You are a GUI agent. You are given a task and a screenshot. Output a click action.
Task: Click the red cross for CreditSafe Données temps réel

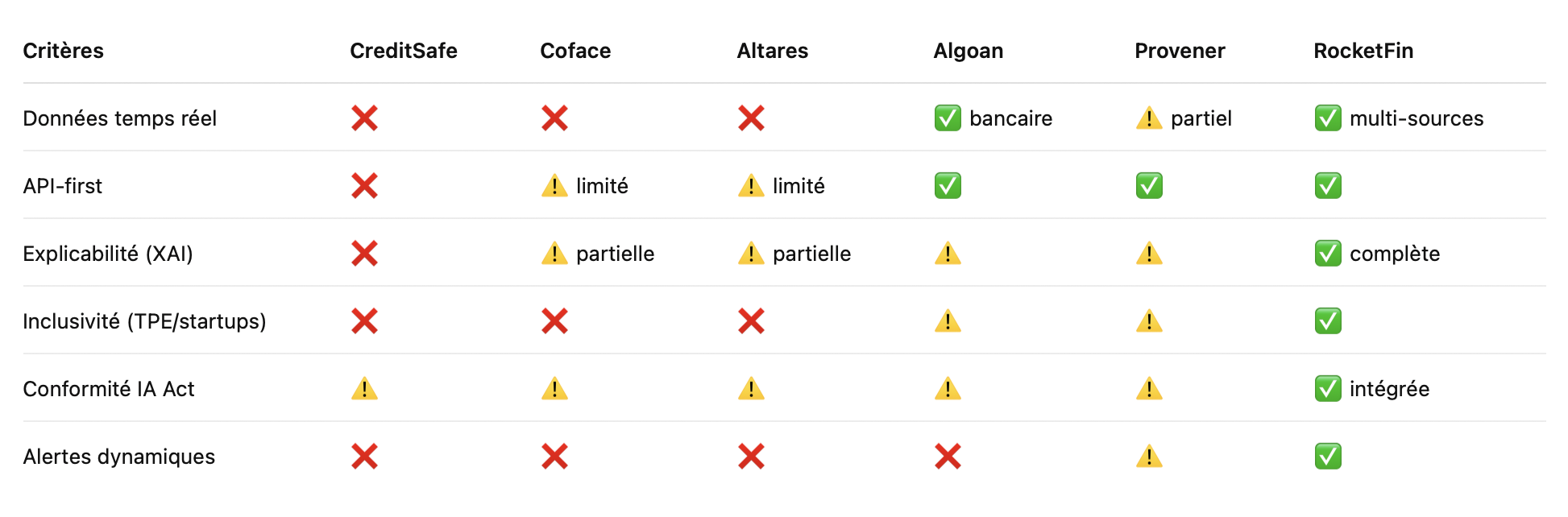364,118
